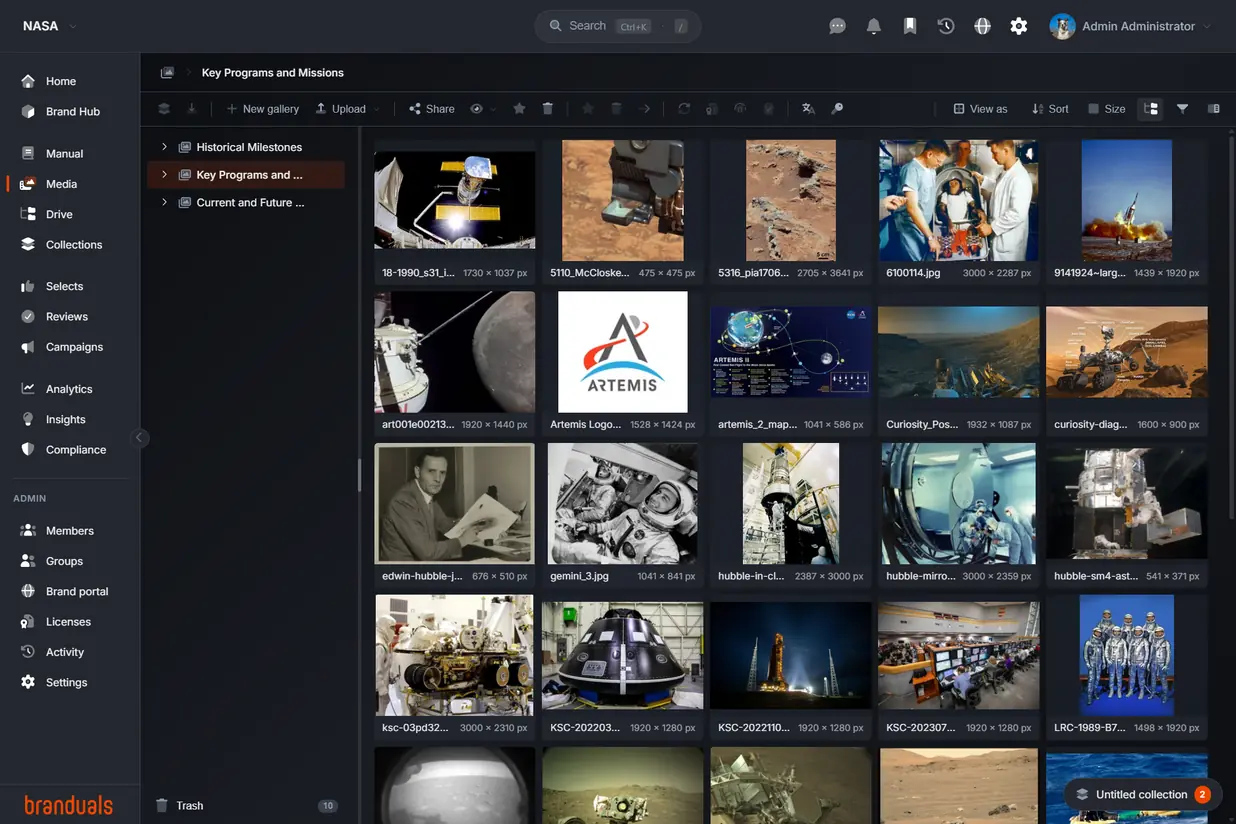Open Brand Hub in sidebar
This screenshot has width=1236, height=824.
coord(73,111)
